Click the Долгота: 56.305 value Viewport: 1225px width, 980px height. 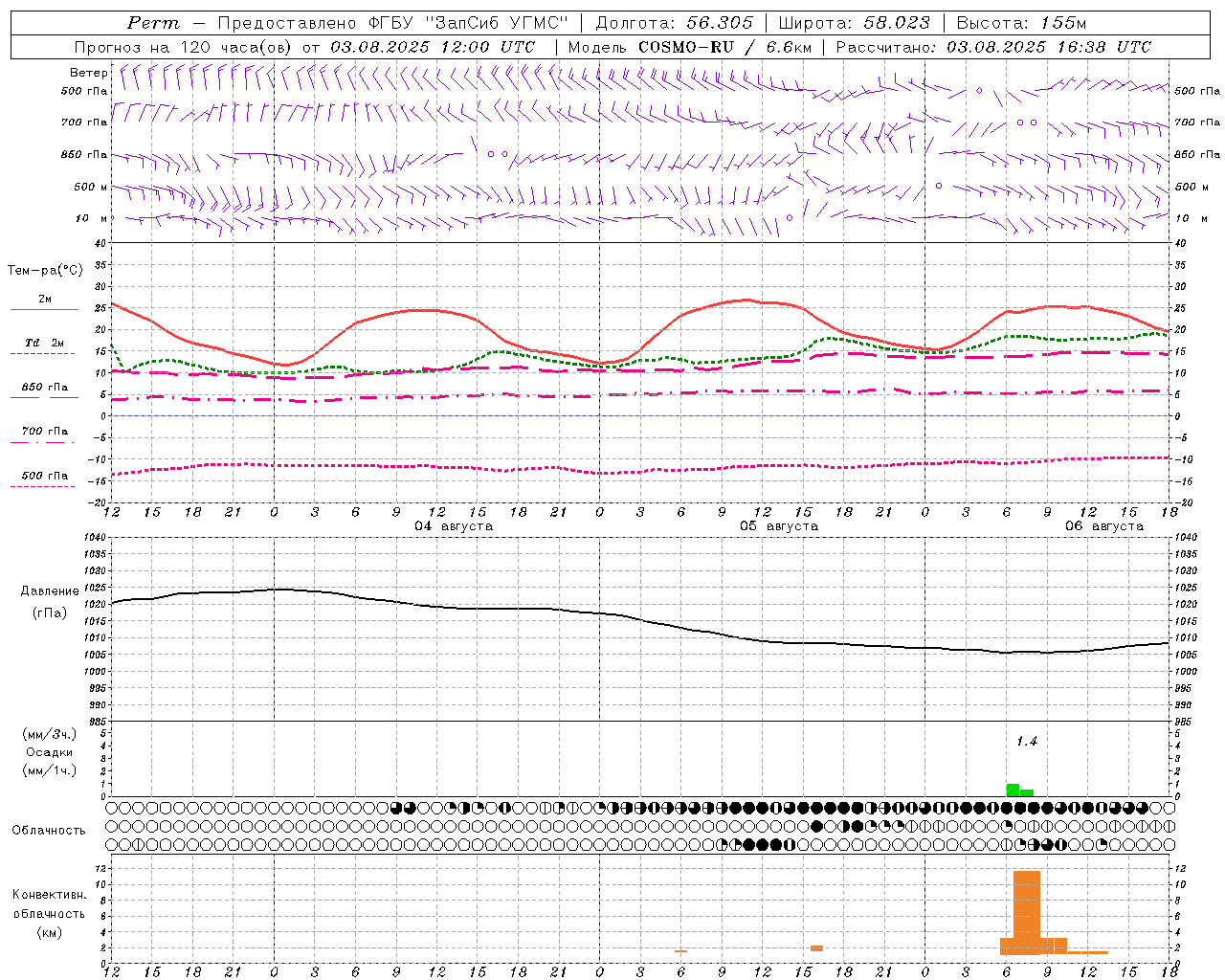676,23
